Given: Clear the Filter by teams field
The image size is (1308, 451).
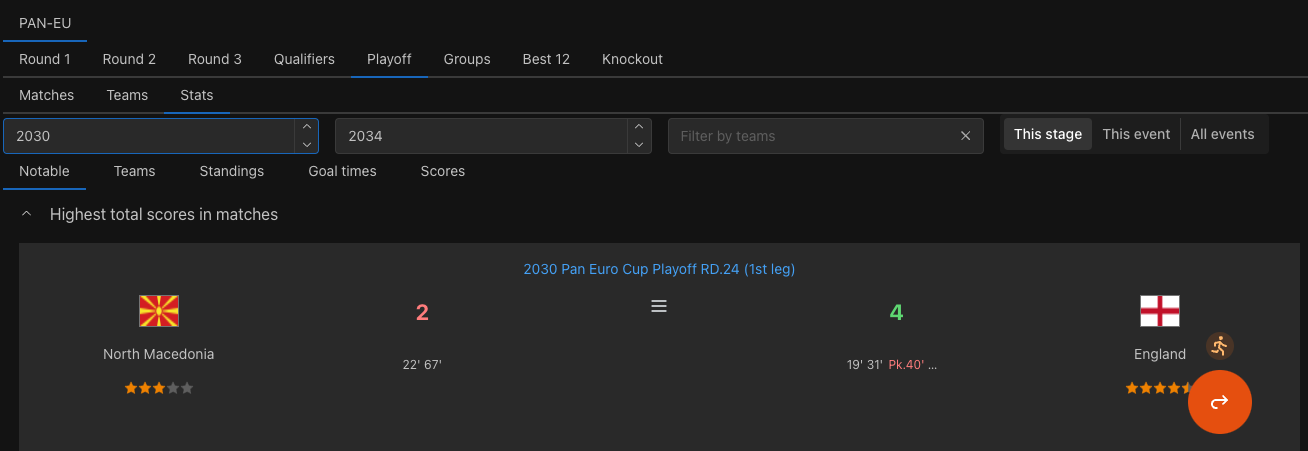Looking at the screenshot, I should coord(965,136).
